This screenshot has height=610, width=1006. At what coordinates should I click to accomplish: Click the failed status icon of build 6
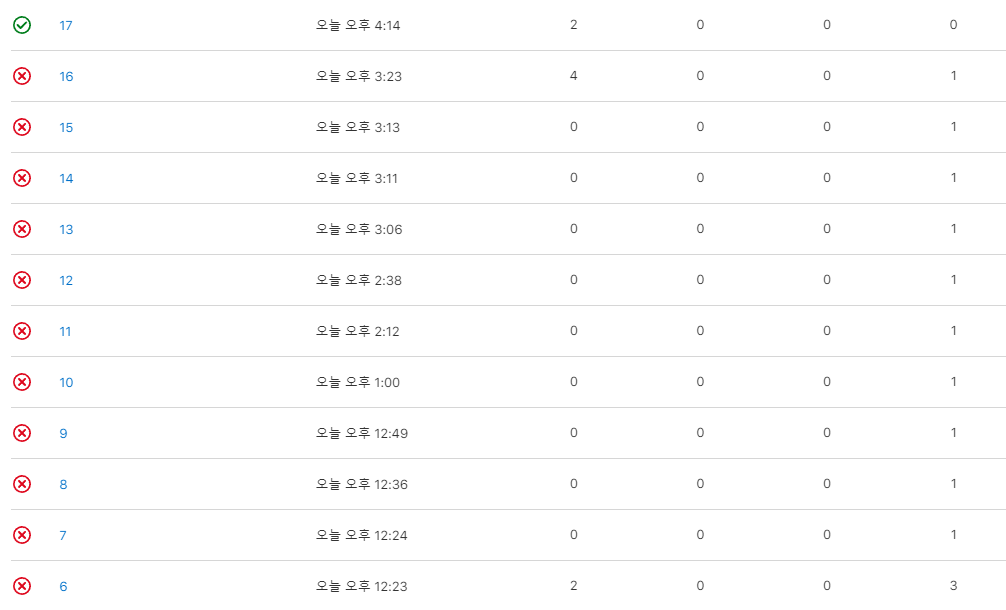22,586
